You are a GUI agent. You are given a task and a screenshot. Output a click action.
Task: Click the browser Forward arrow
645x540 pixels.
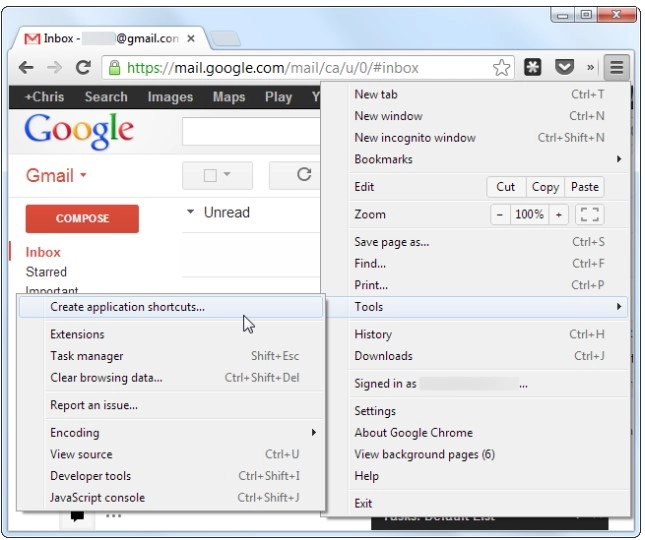(x=54, y=67)
